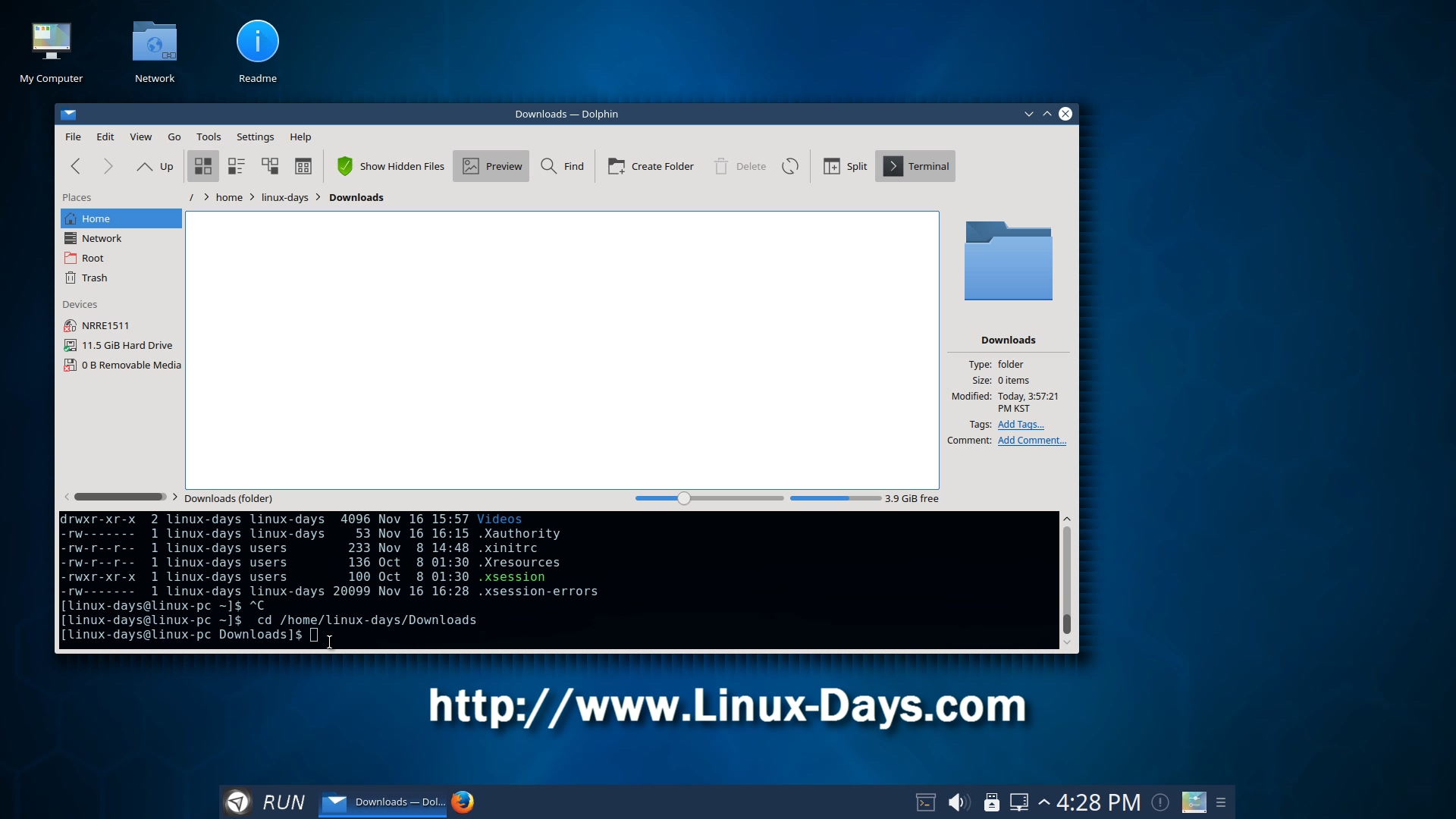The image size is (1456, 819).
Task: Select Downloads — Dolphin taskbar entry
Action: [x=383, y=802]
